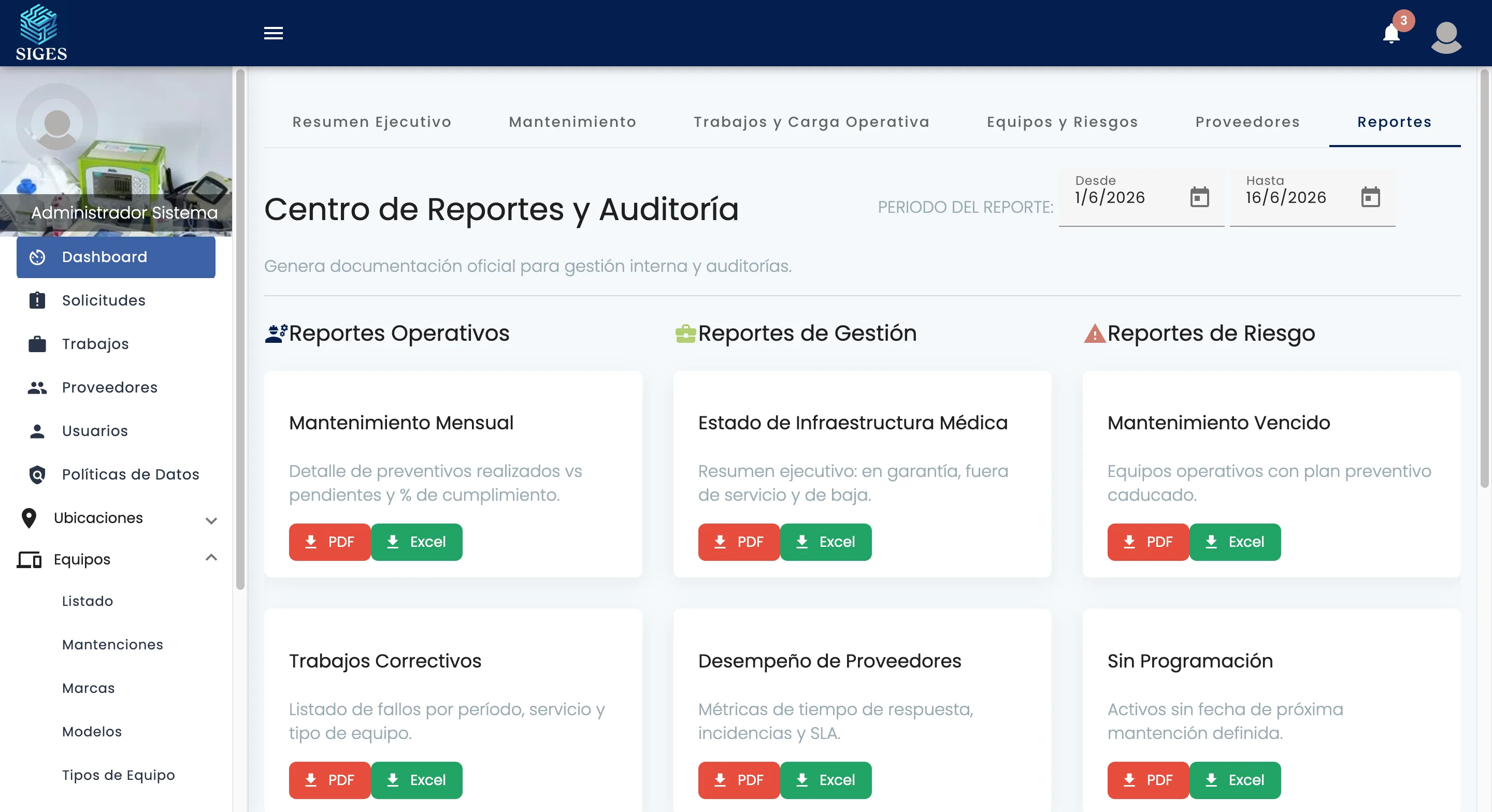Go to Dashboard in the sidebar
This screenshot has height=812, width=1492.
116,257
